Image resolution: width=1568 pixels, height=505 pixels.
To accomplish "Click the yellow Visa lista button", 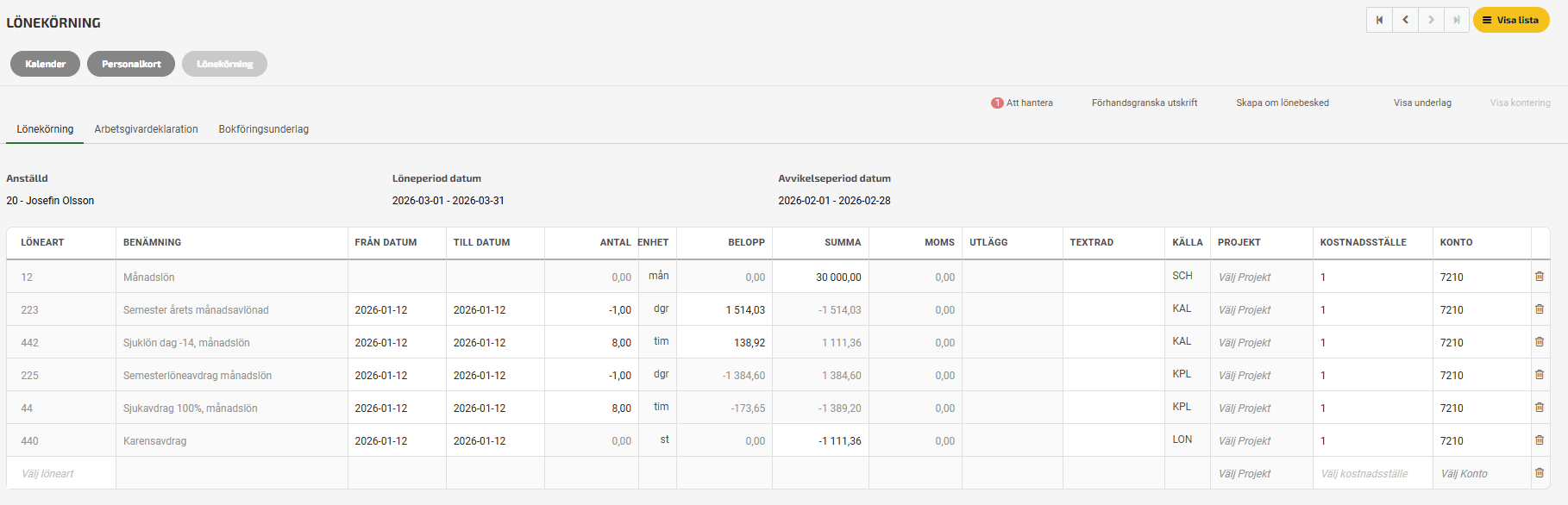I will tap(1510, 20).
